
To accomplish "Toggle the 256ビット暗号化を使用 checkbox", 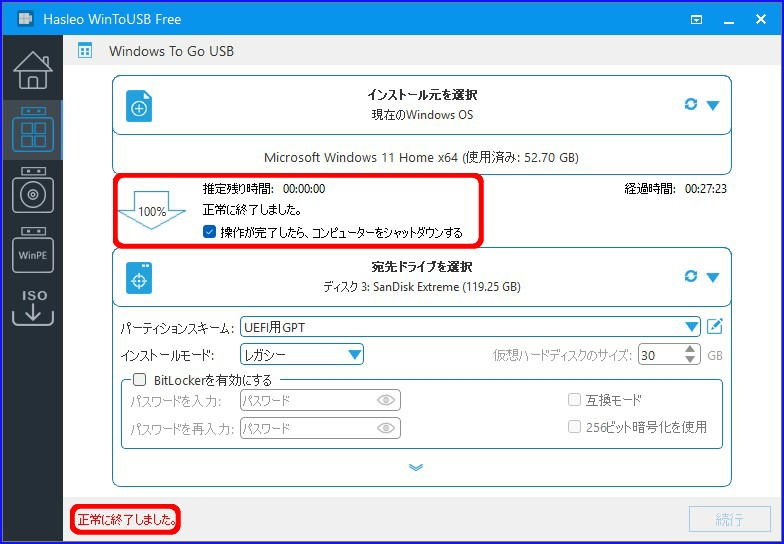I will click(x=574, y=426).
